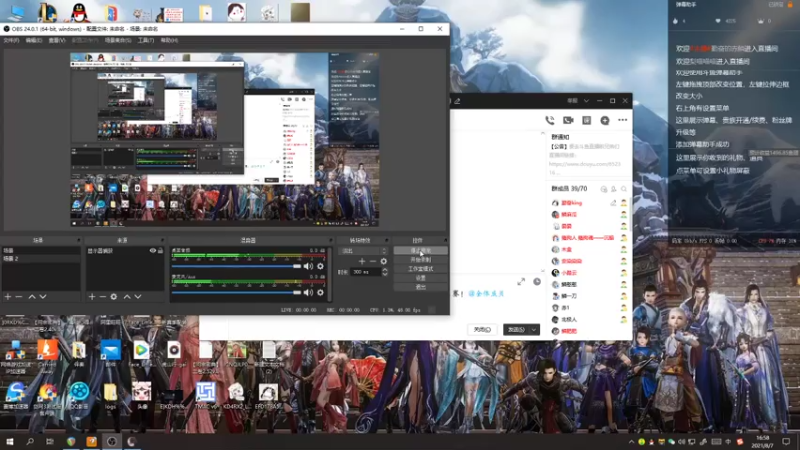Open the Windows Start menu
The width and height of the screenshot is (800, 450).
(10, 441)
